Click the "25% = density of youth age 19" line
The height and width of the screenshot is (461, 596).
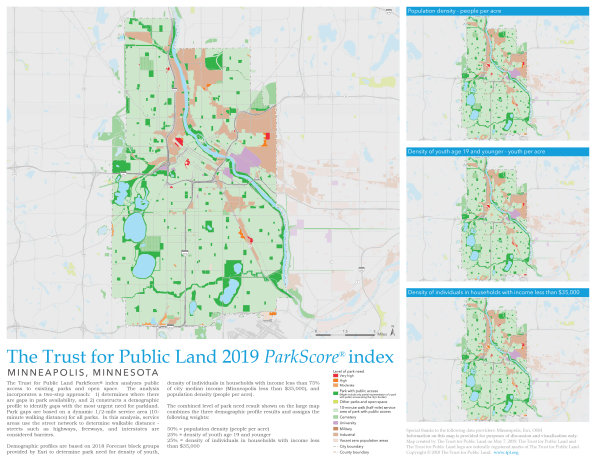pyautogui.click(x=219, y=434)
